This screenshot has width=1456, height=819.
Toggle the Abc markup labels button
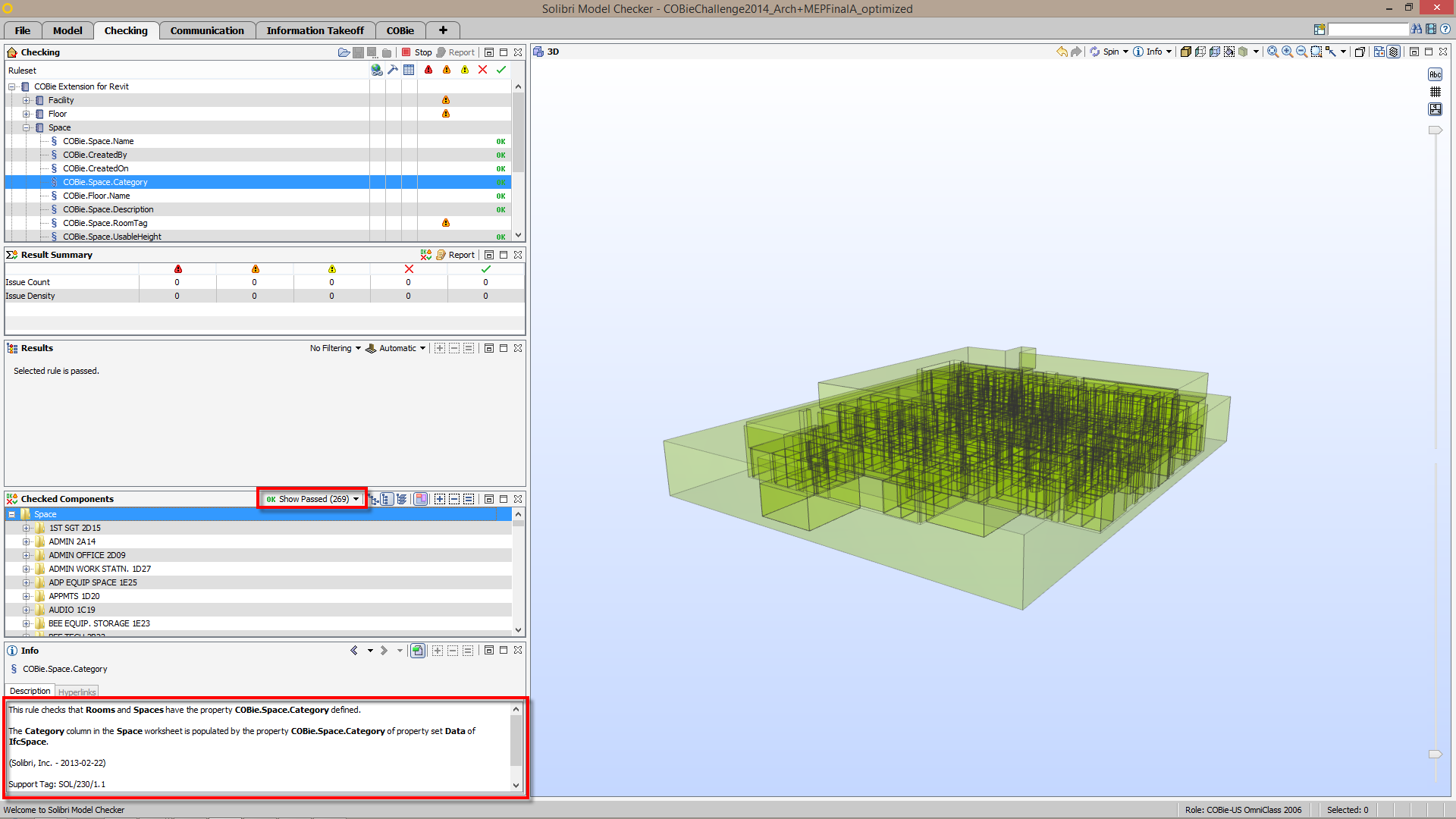click(1435, 74)
